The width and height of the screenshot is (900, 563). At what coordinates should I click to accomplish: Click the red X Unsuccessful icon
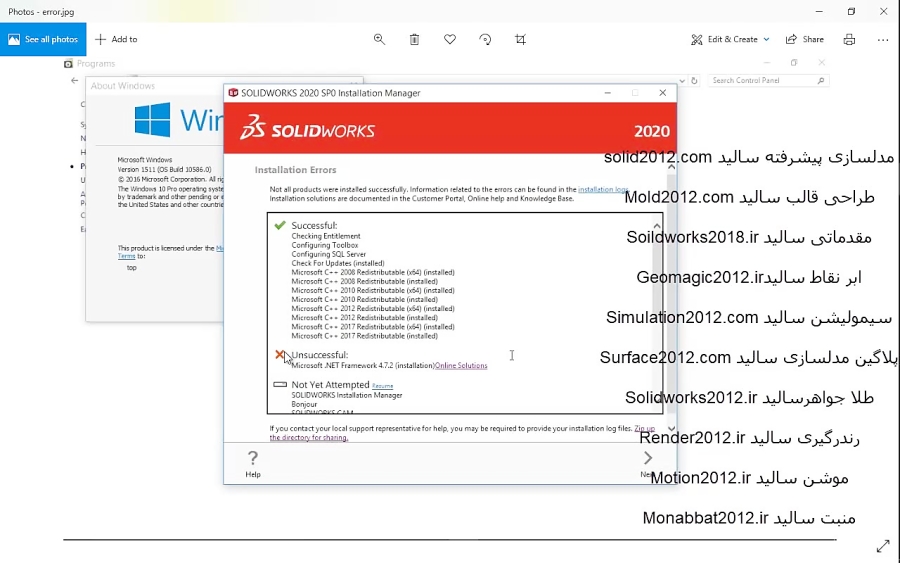[x=280, y=355]
